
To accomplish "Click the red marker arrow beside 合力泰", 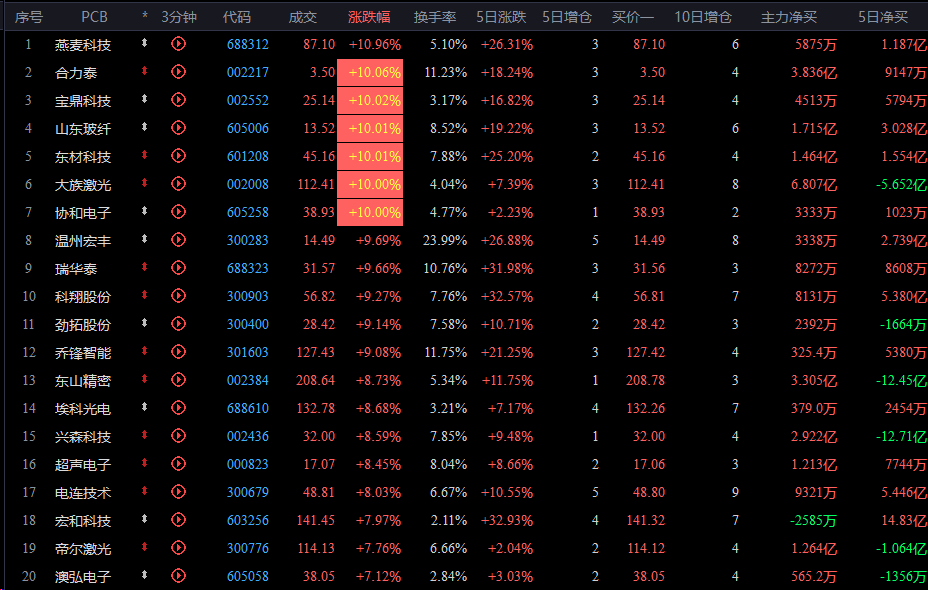I will (144, 71).
